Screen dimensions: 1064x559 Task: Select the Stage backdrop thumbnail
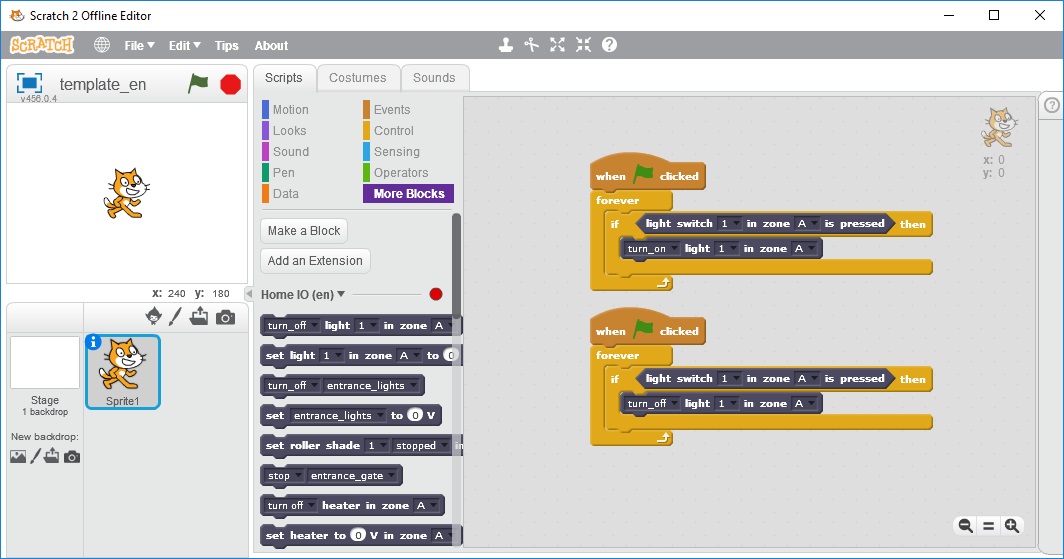45,363
